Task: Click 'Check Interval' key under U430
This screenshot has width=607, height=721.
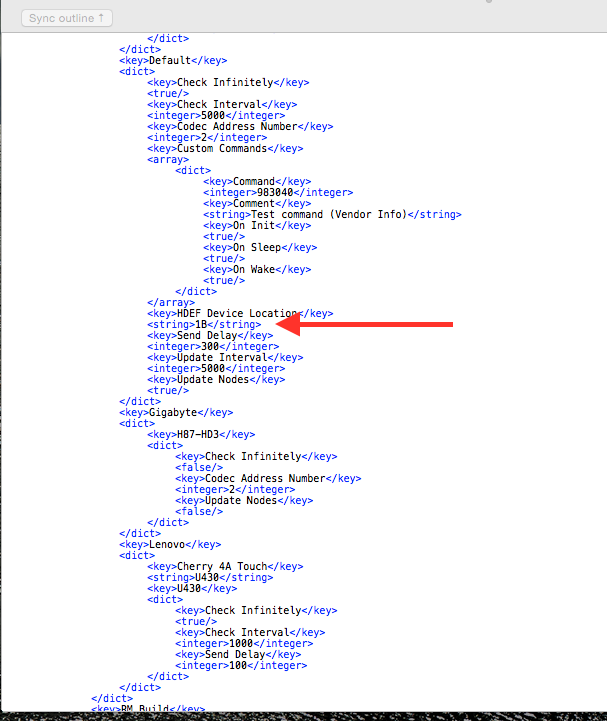Action: click(250, 633)
